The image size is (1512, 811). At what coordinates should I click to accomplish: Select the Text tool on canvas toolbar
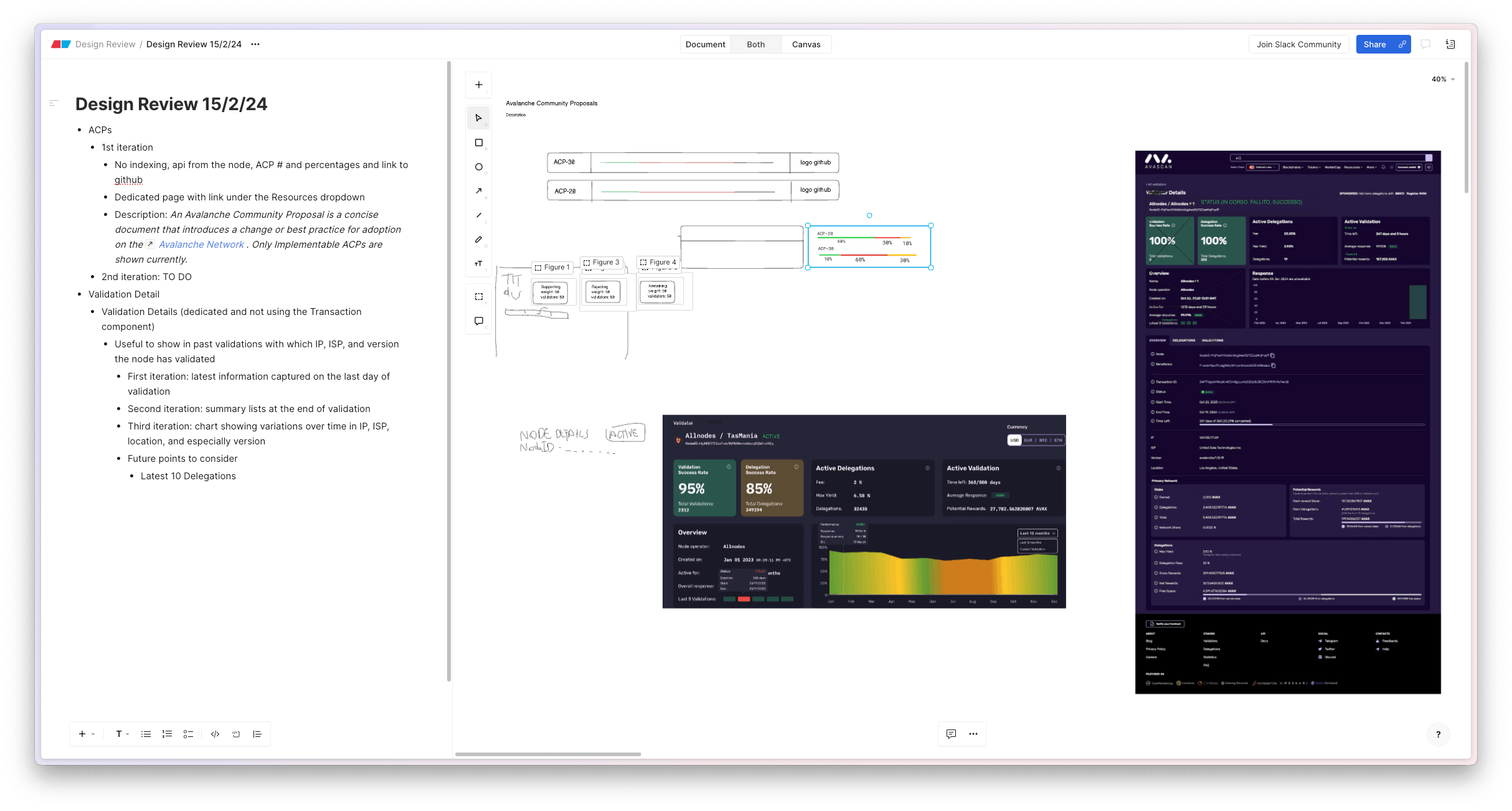point(479,264)
